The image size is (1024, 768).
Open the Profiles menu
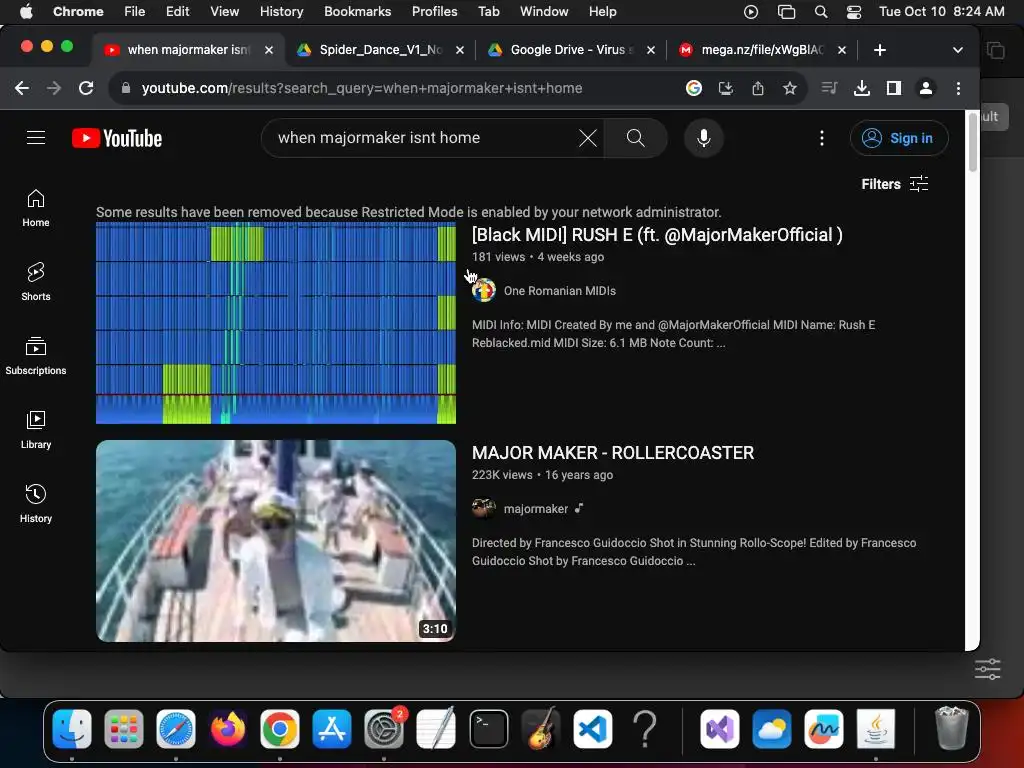pos(434,12)
